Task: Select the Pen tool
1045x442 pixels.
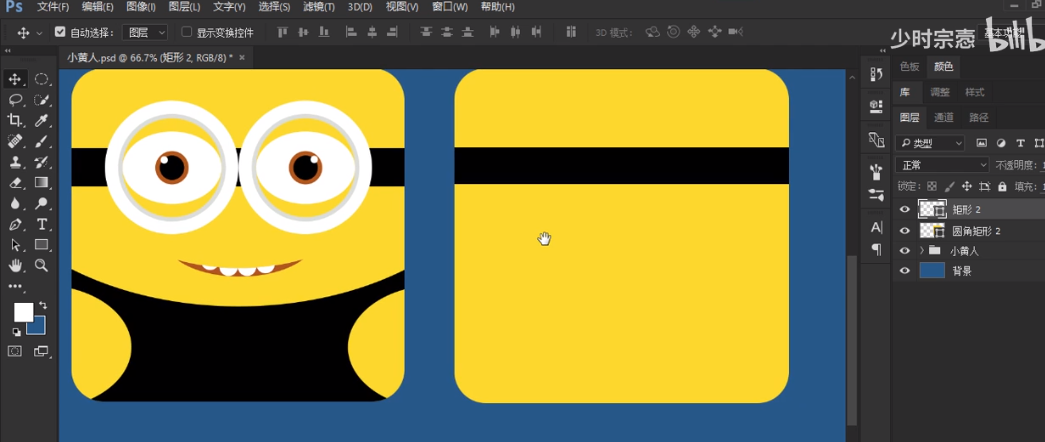Action: (15, 224)
